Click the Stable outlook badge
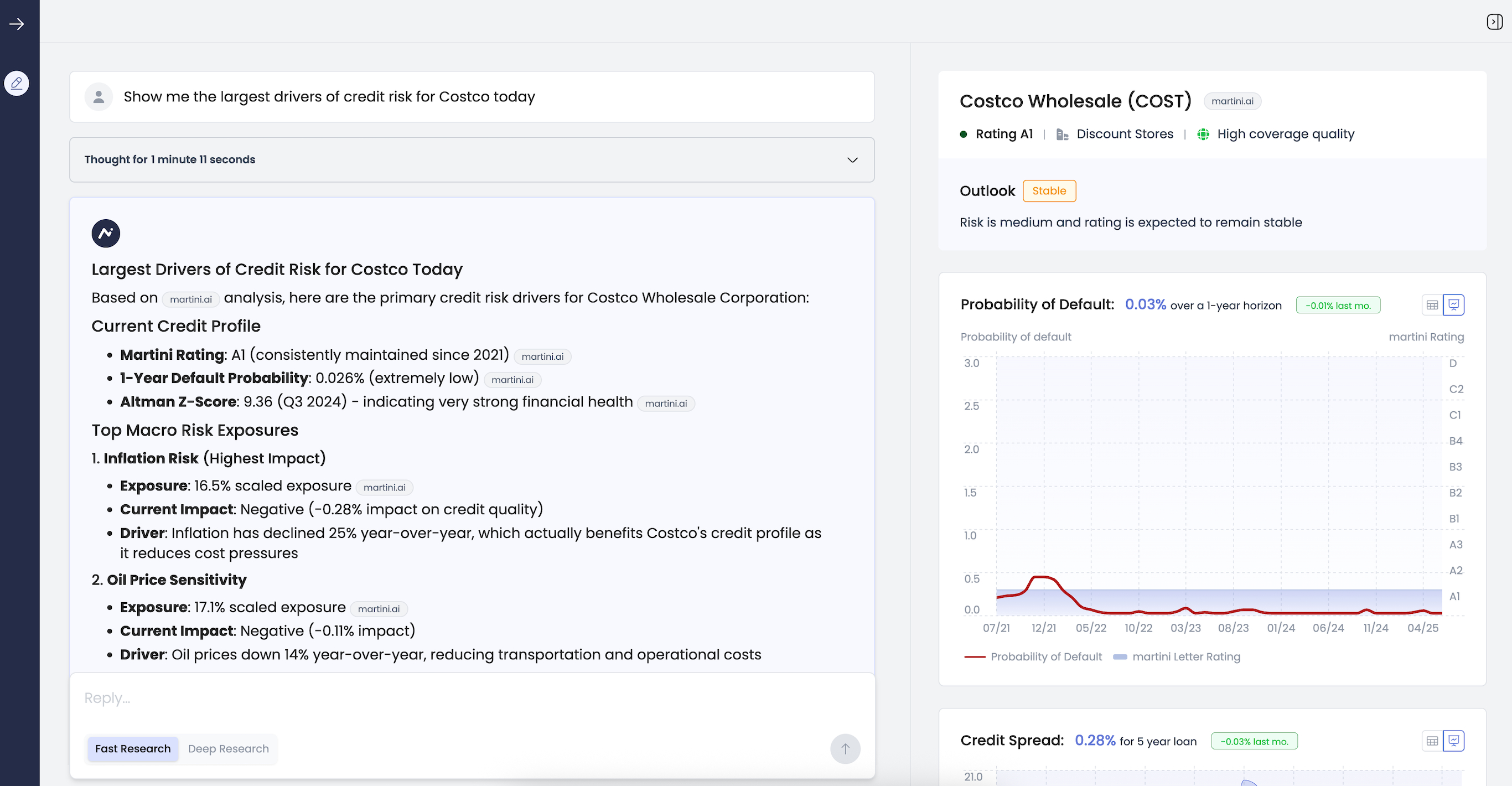 (x=1049, y=191)
